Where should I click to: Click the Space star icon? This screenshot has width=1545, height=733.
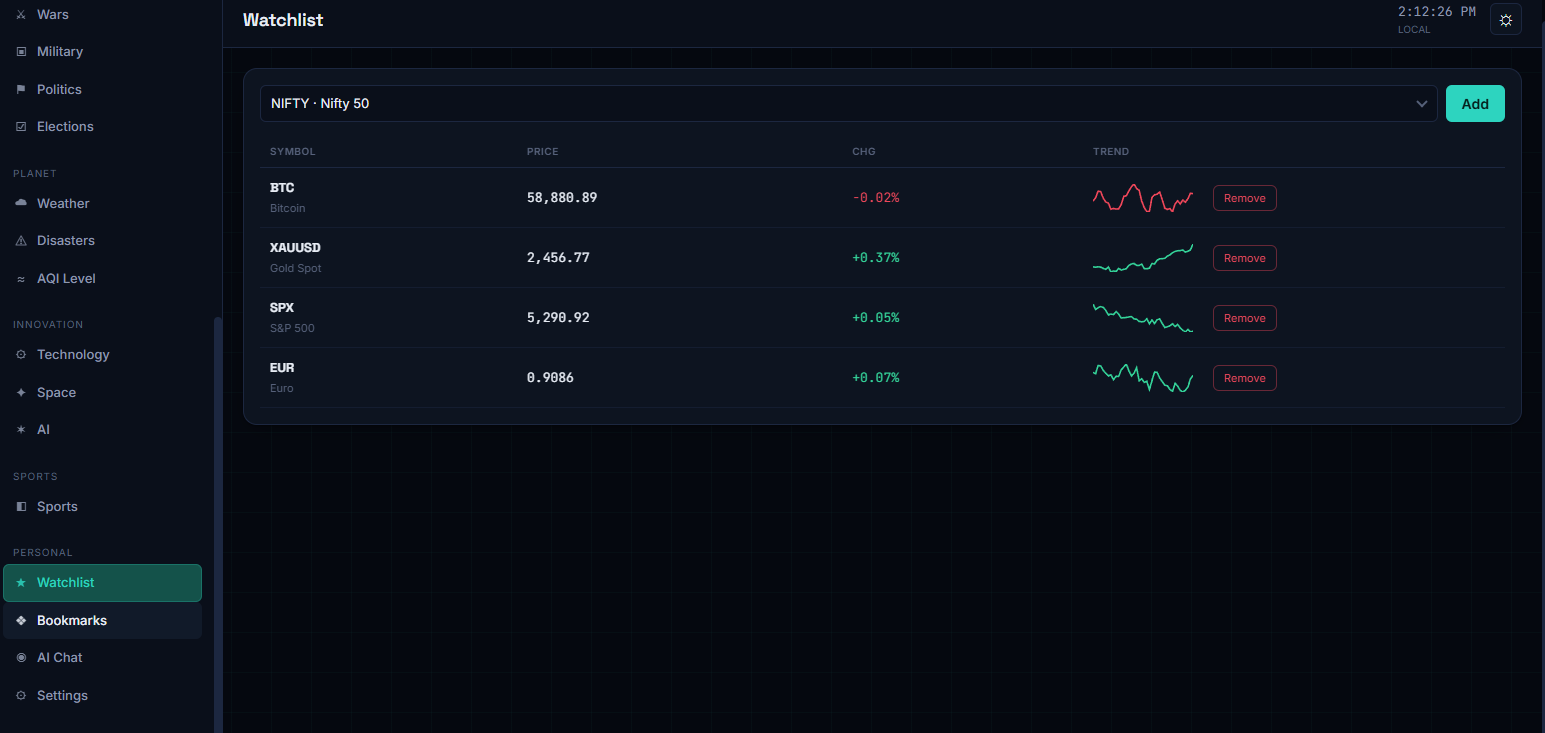pos(21,393)
